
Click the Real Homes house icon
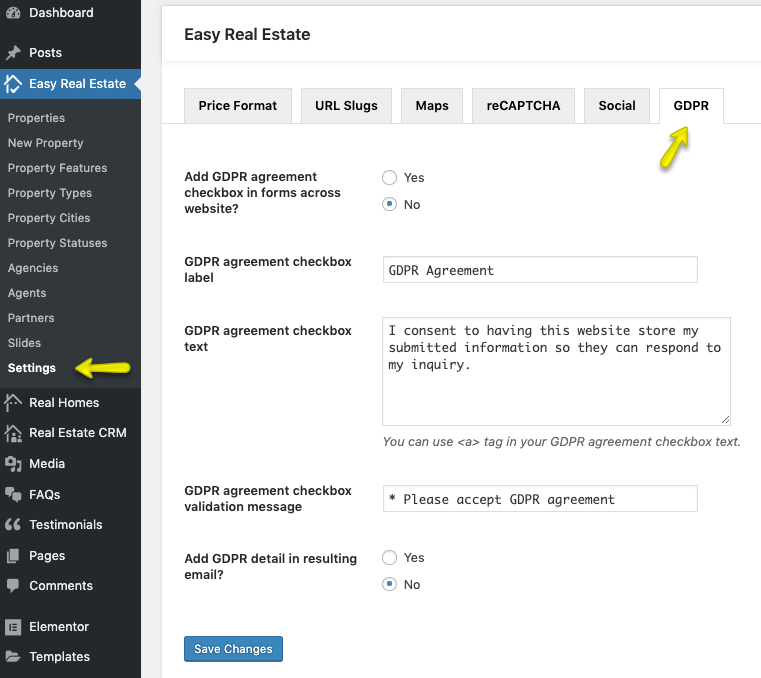point(13,403)
